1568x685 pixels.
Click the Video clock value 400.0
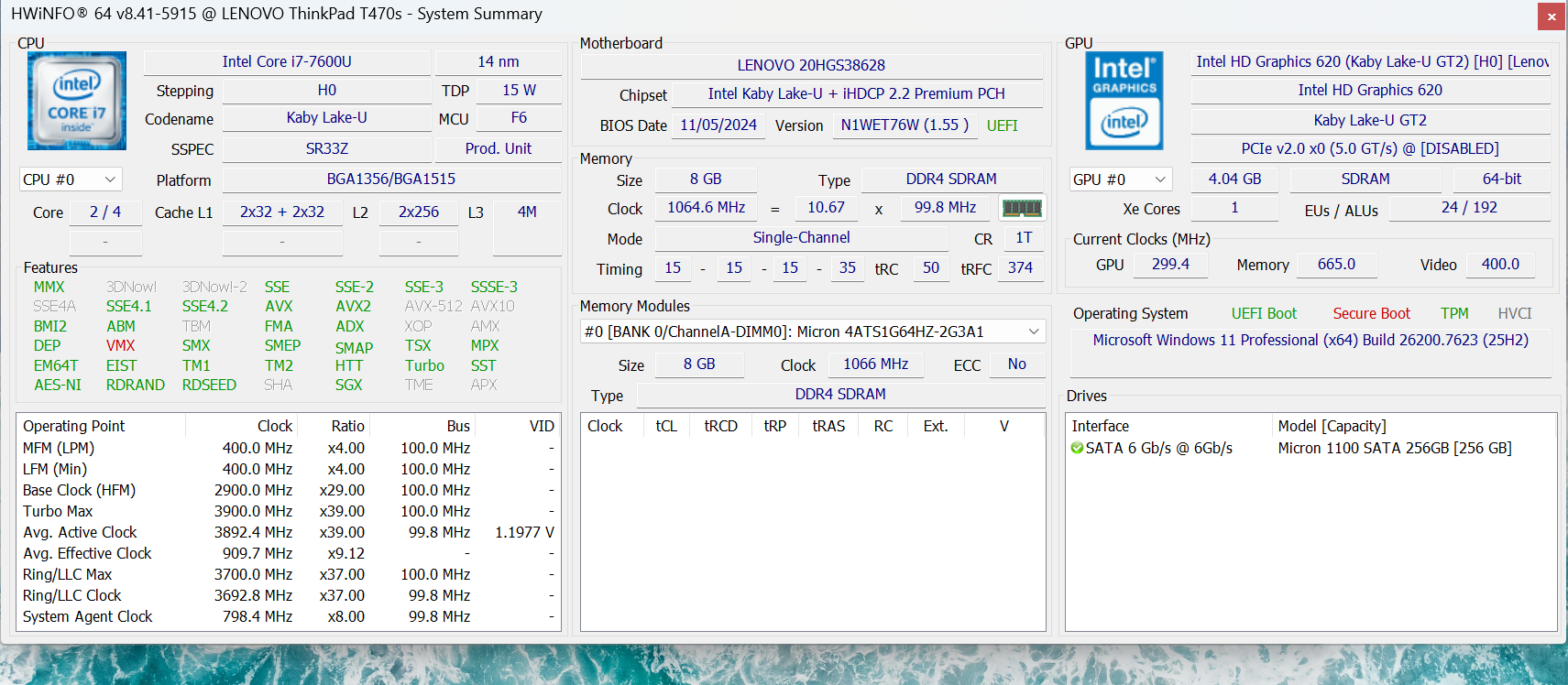1501,265
